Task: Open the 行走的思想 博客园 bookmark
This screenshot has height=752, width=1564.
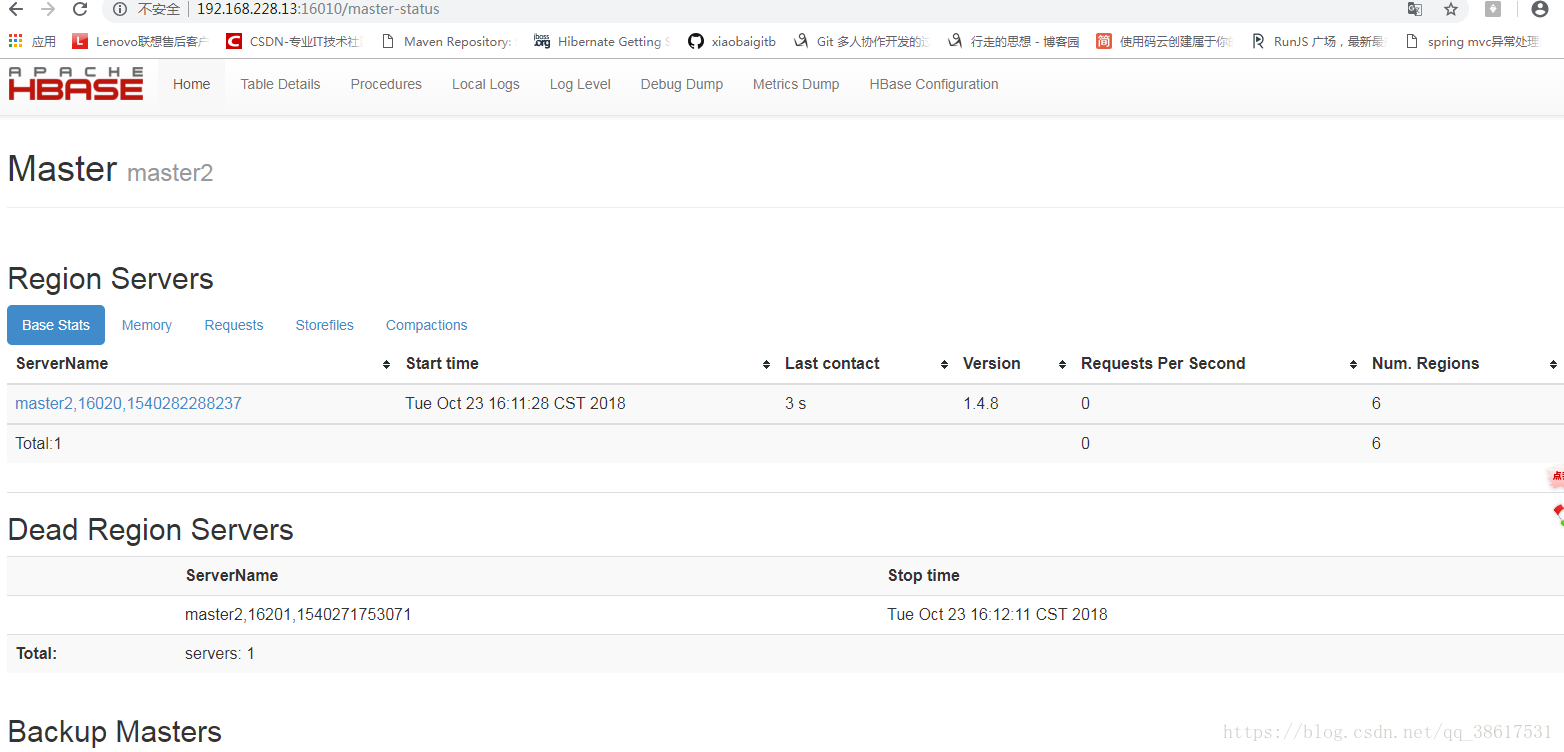Action: pyautogui.click(x=1013, y=42)
